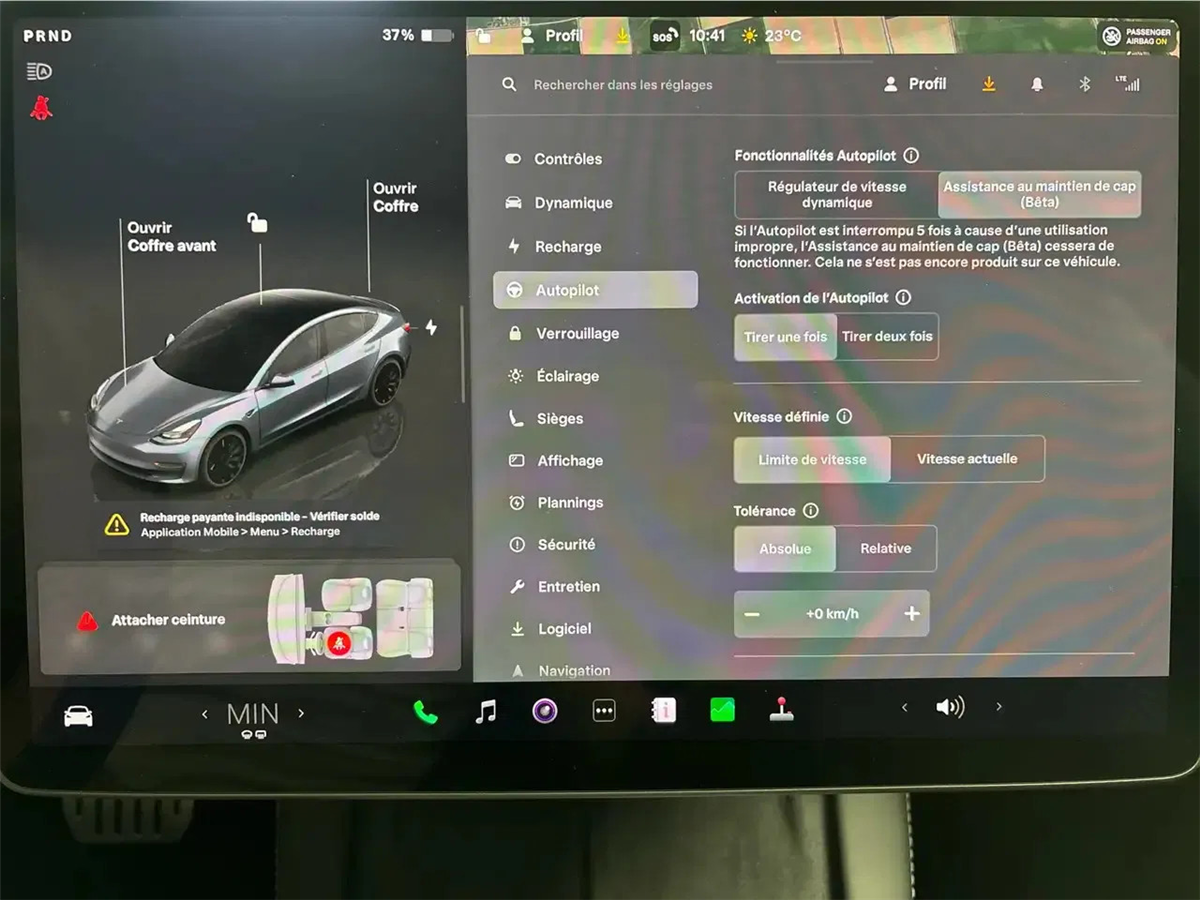
Task: Select Absolue tolerance
Action: point(785,549)
